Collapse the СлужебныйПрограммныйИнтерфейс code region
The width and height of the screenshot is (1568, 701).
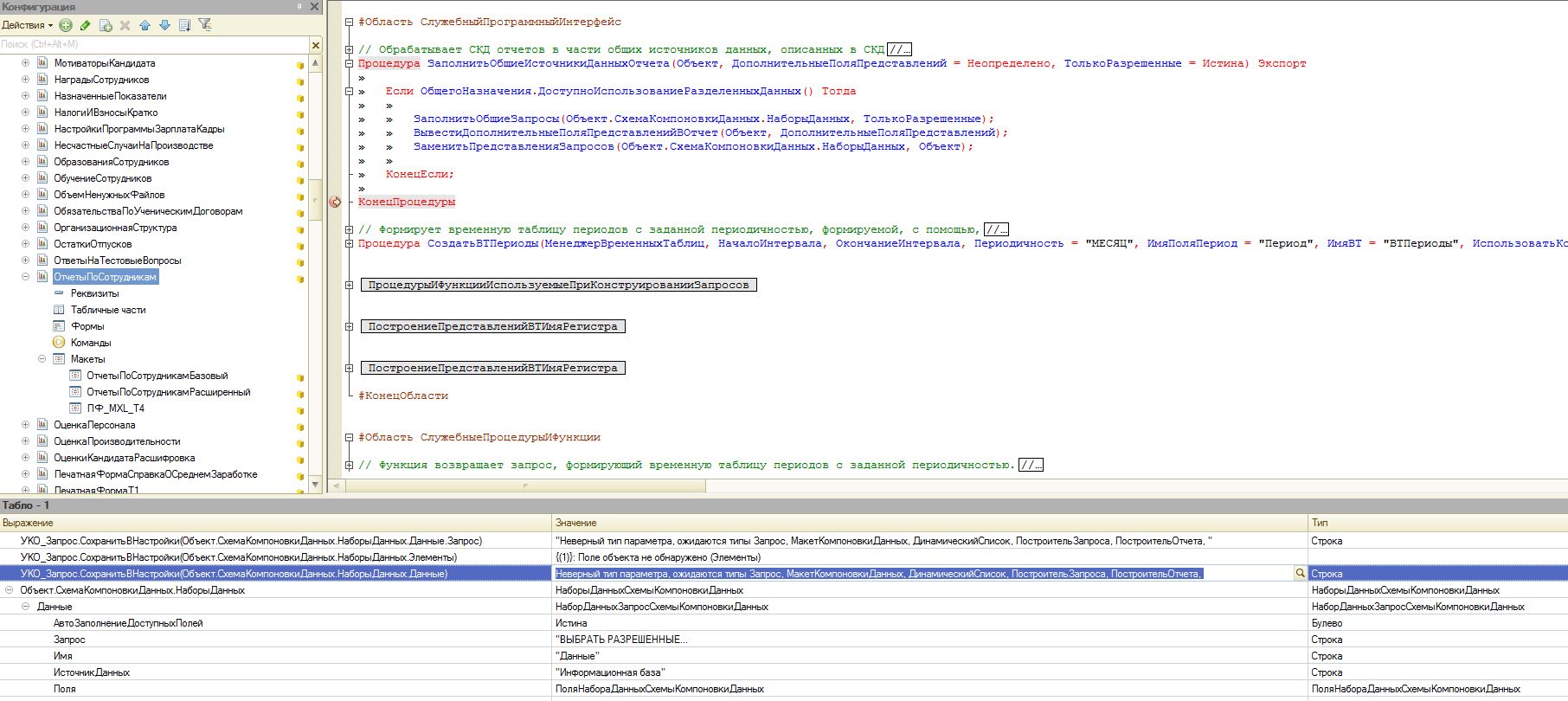click(x=349, y=22)
